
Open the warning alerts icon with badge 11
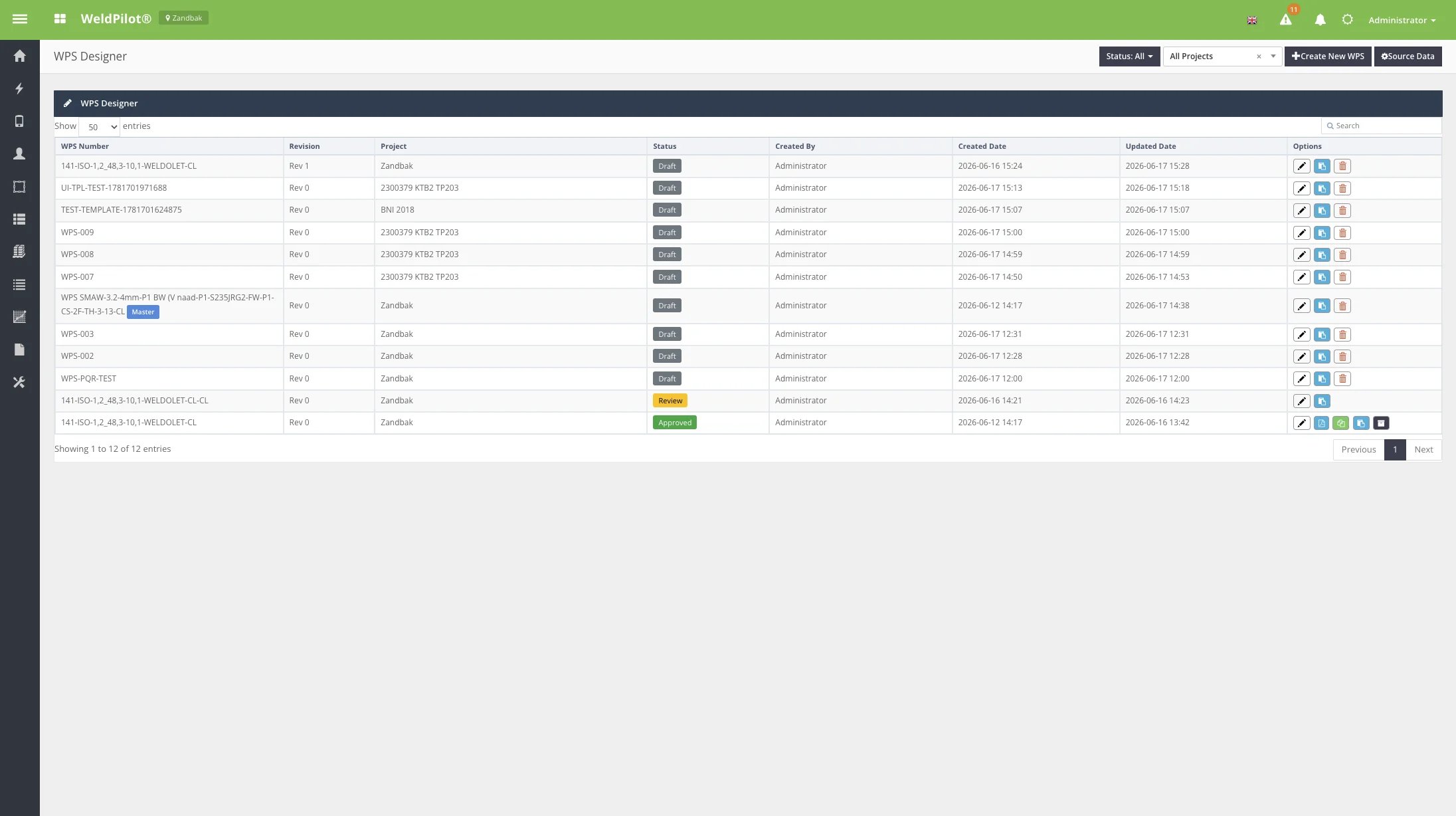1286,20
